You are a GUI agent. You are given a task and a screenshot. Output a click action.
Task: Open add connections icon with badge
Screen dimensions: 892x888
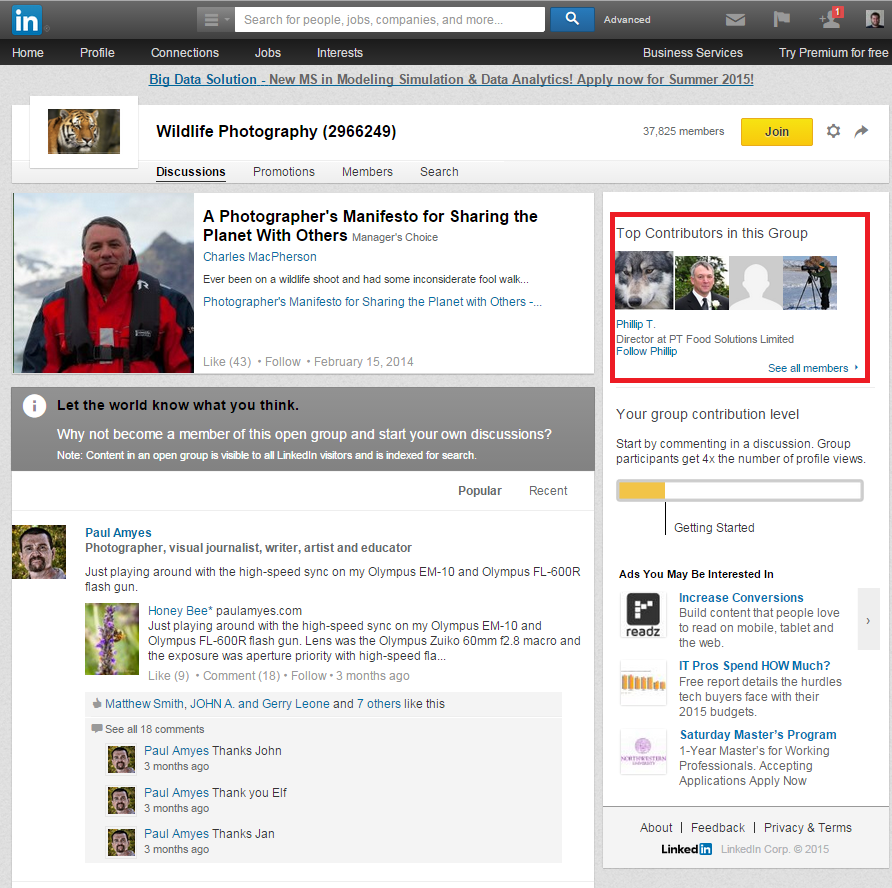(x=831, y=18)
